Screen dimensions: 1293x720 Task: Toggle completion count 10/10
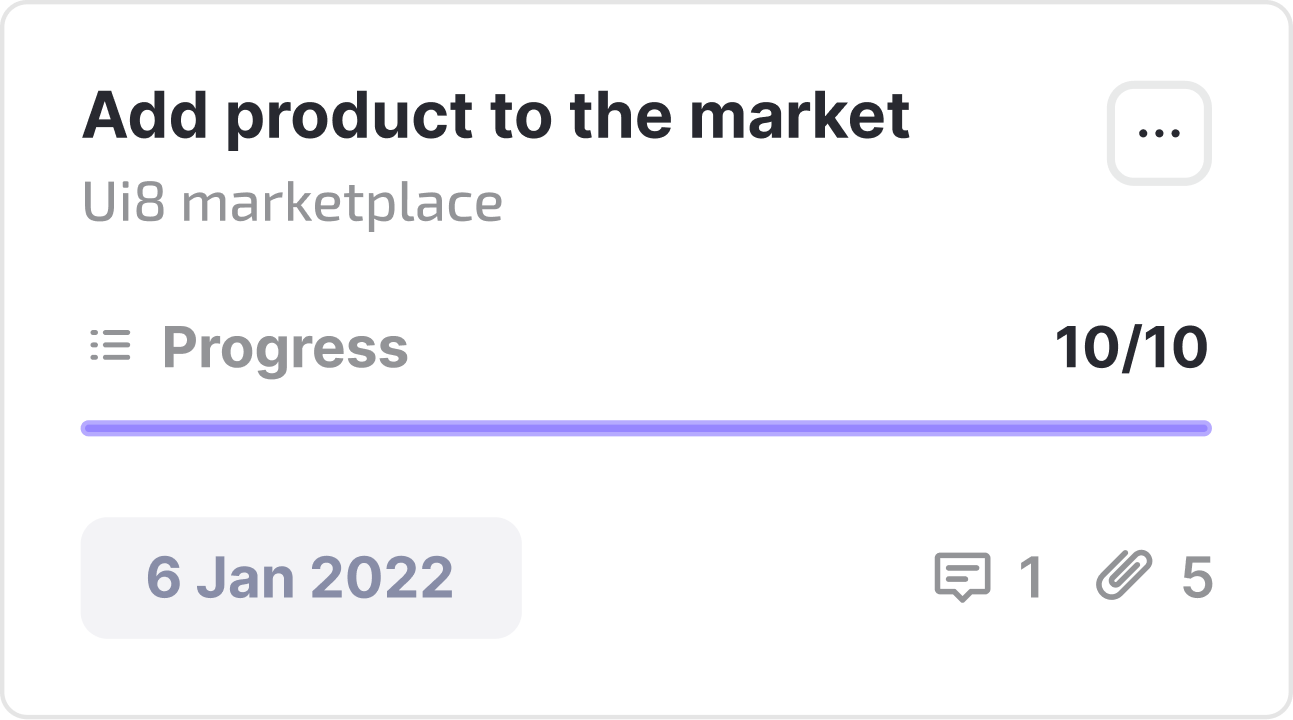tap(1133, 346)
